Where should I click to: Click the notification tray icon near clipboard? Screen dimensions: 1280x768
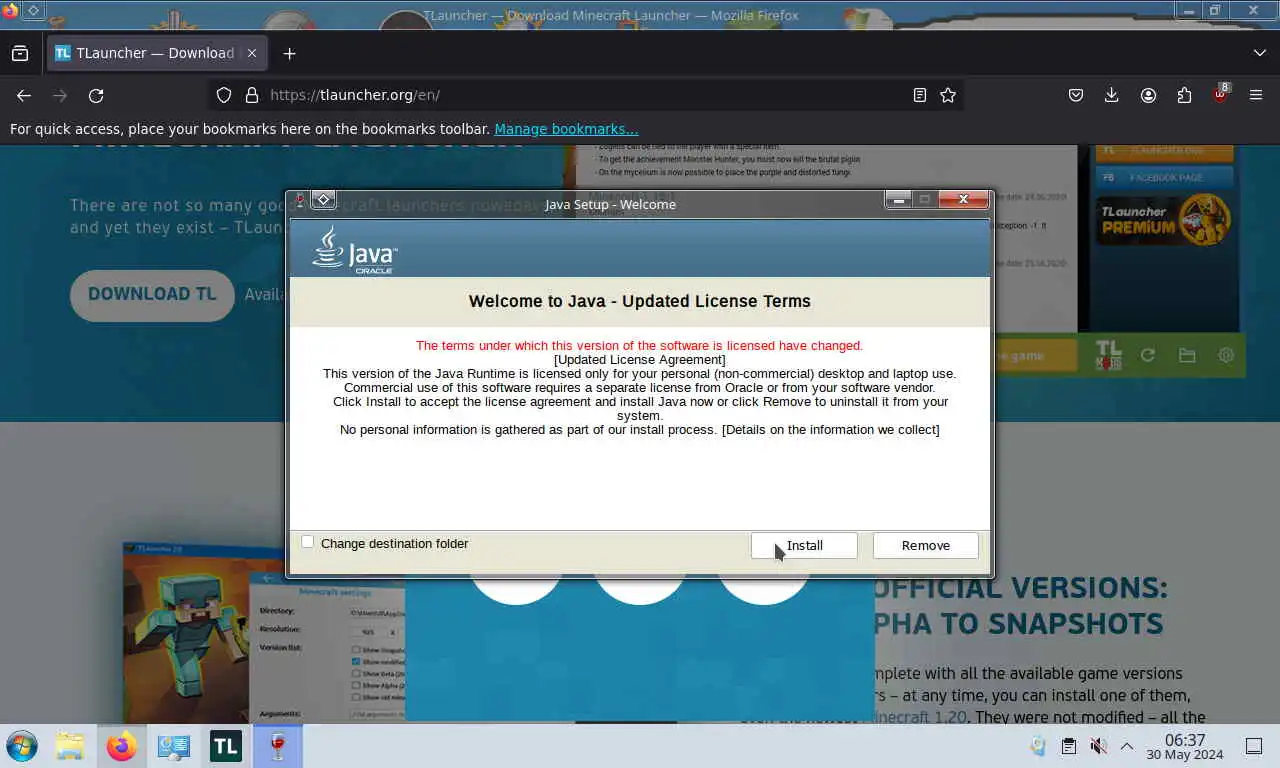point(1038,746)
